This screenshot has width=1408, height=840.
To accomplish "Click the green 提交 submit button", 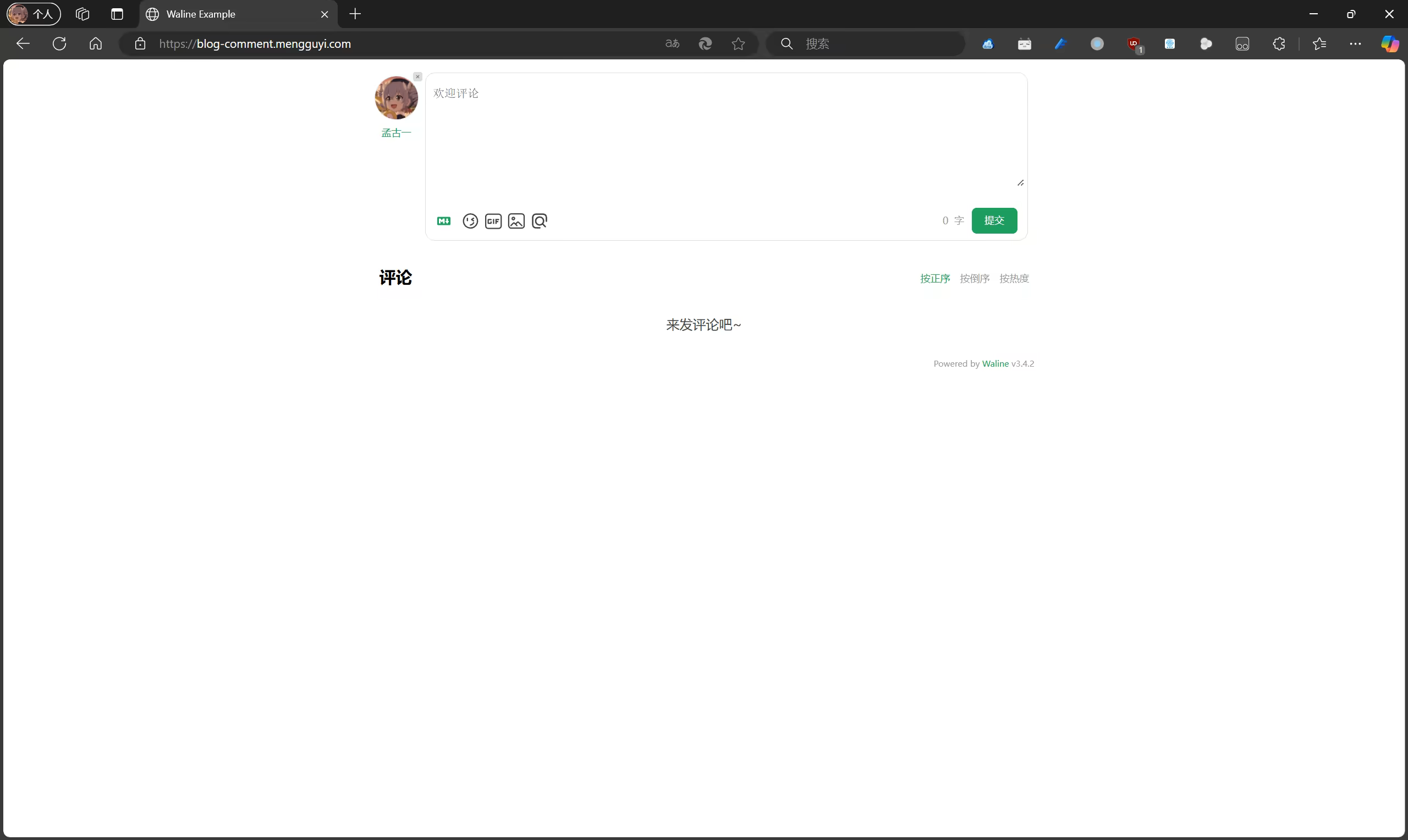I will click(x=994, y=220).
